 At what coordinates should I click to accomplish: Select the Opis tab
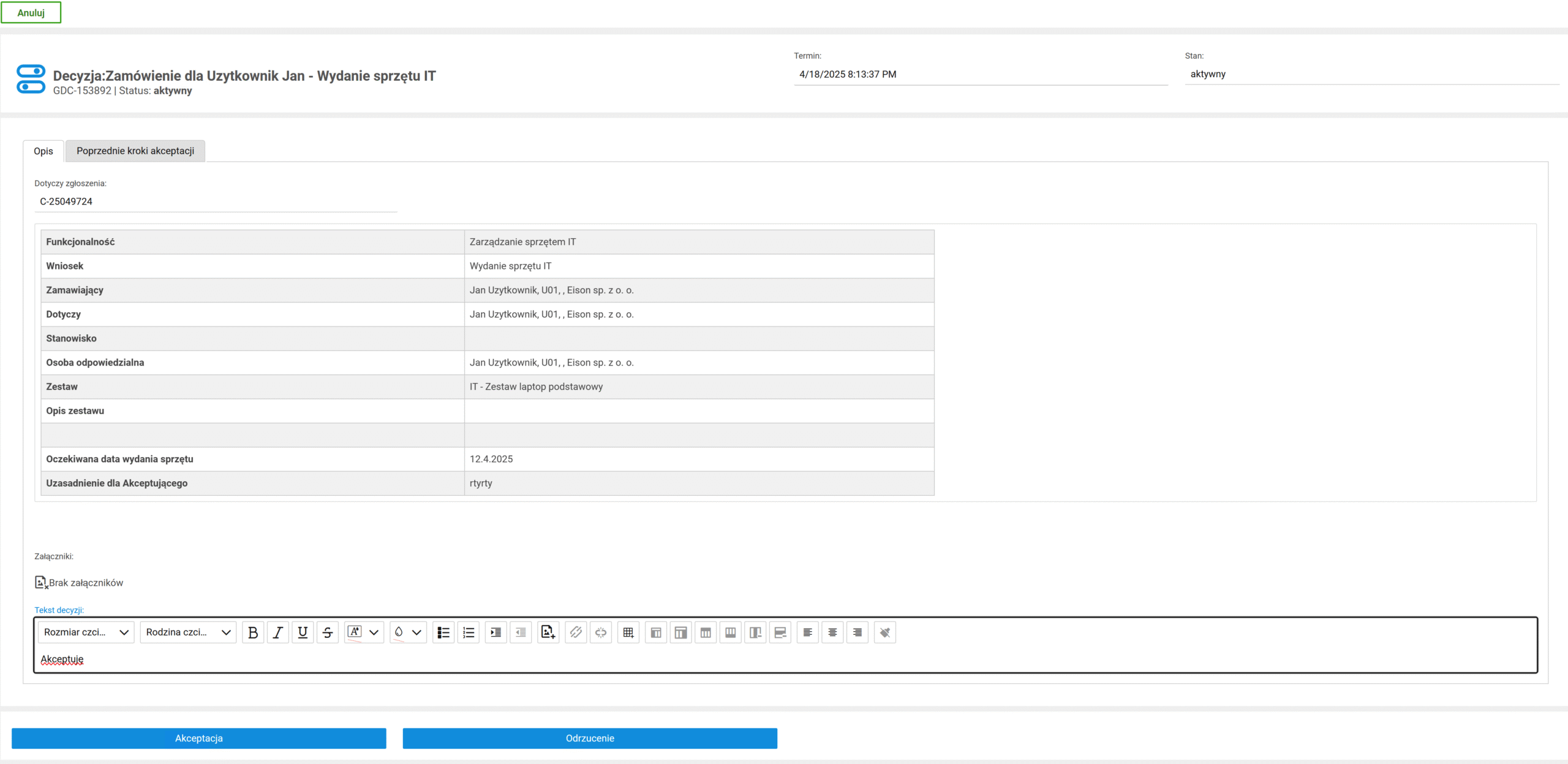click(43, 151)
